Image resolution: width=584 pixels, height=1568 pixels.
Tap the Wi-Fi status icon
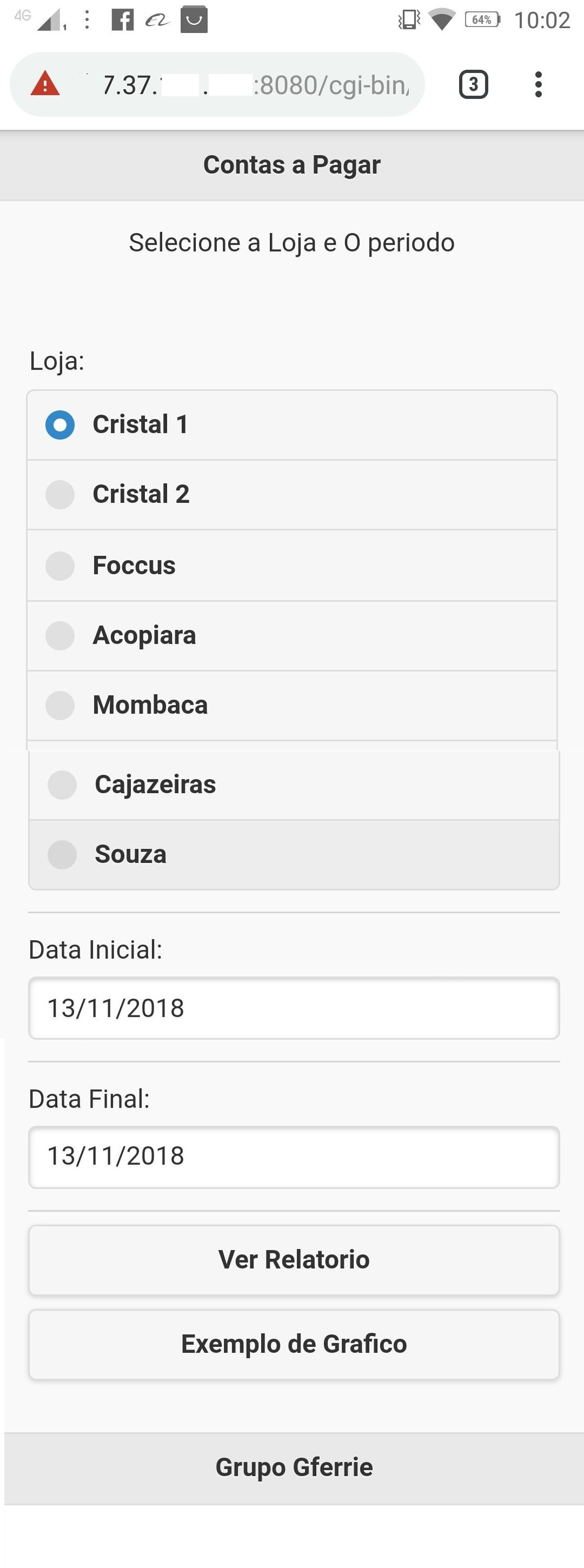pyautogui.click(x=441, y=19)
